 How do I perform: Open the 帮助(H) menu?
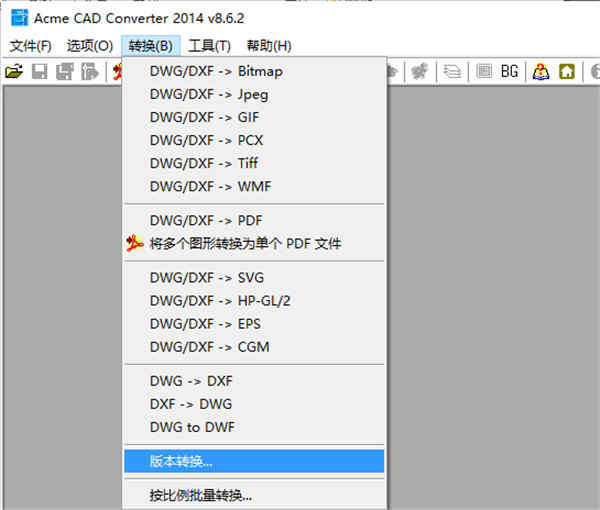269,46
